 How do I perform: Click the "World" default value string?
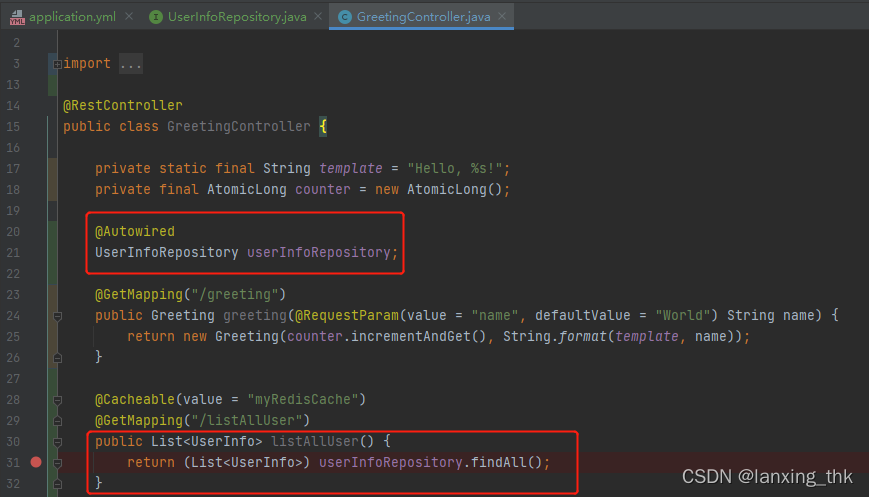click(x=683, y=316)
